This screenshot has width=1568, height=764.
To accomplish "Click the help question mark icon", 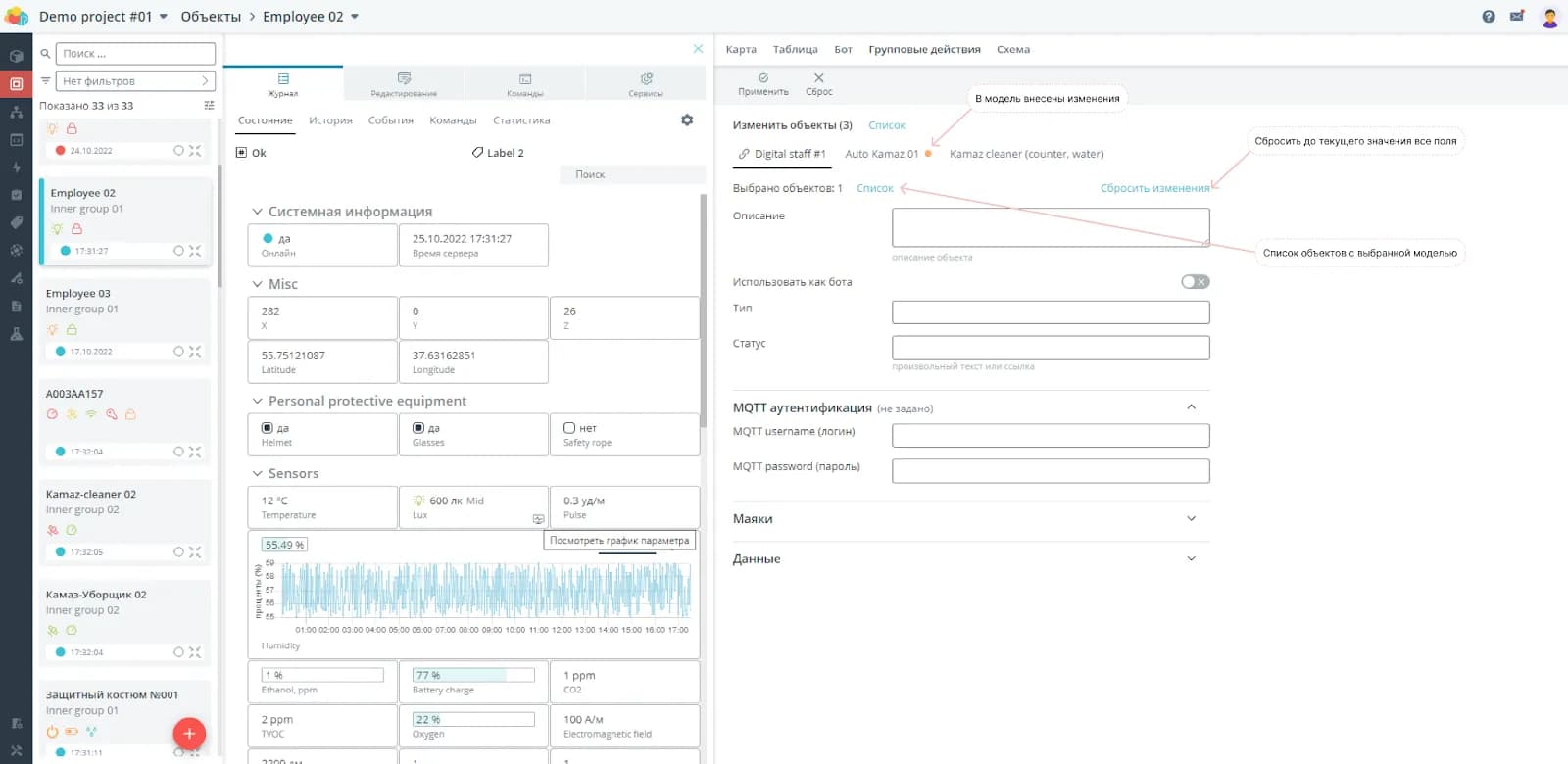I will [x=1489, y=17].
